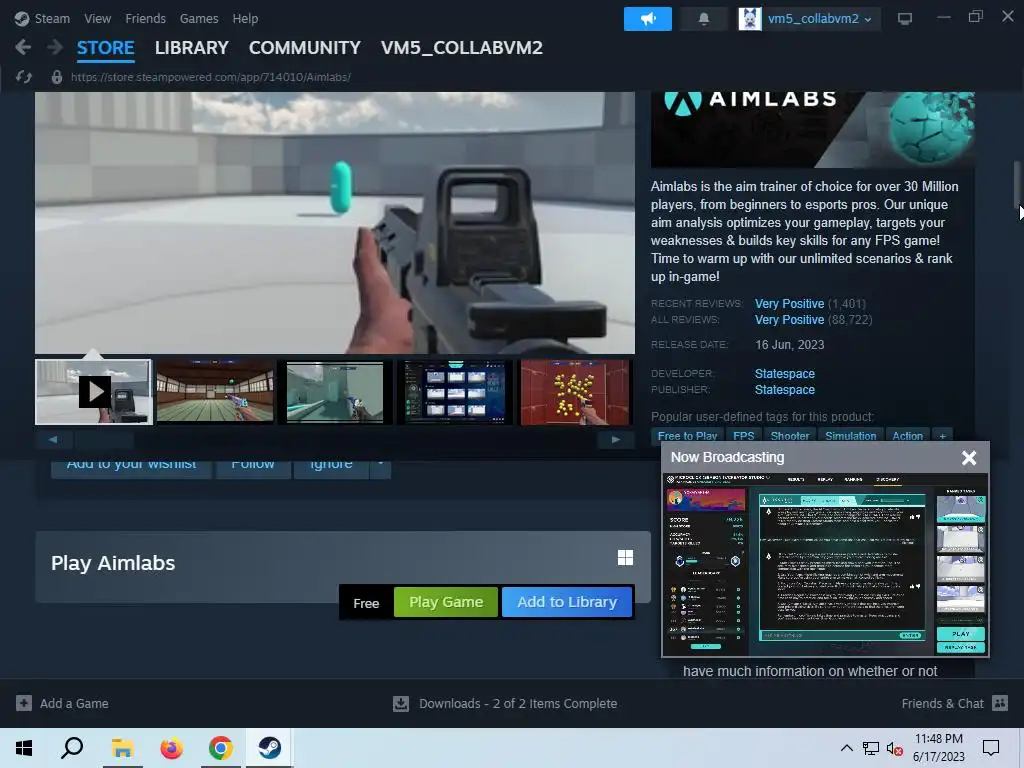The image size is (1024, 768).
Task: Click the Action tag
Action: [x=907, y=436]
